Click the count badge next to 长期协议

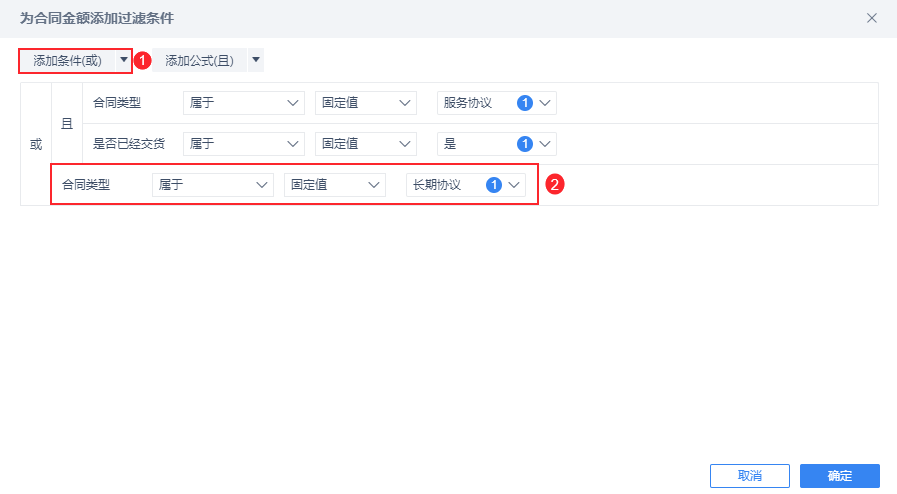tap(493, 185)
